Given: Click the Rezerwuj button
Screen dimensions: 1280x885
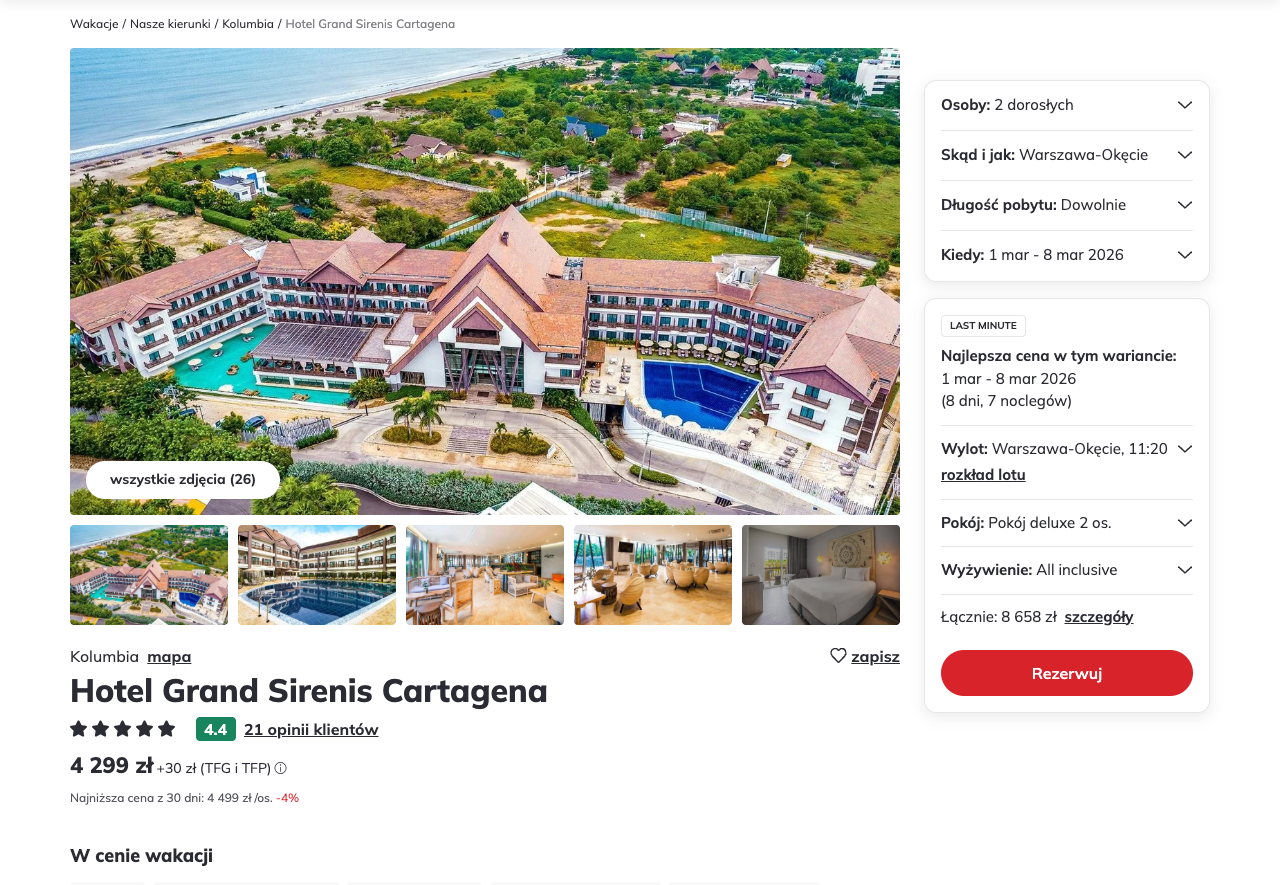Looking at the screenshot, I should click(1067, 673).
